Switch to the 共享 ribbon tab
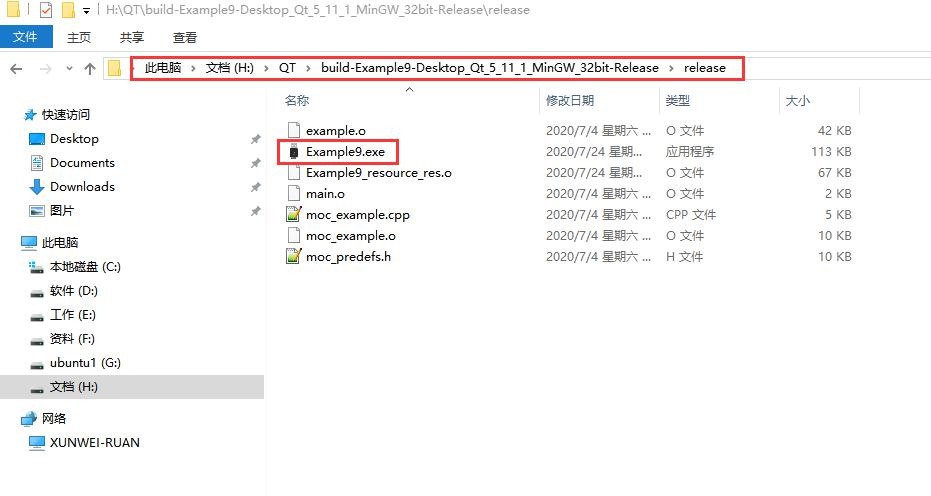This screenshot has width=931, height=496. [x=132, y=37]
